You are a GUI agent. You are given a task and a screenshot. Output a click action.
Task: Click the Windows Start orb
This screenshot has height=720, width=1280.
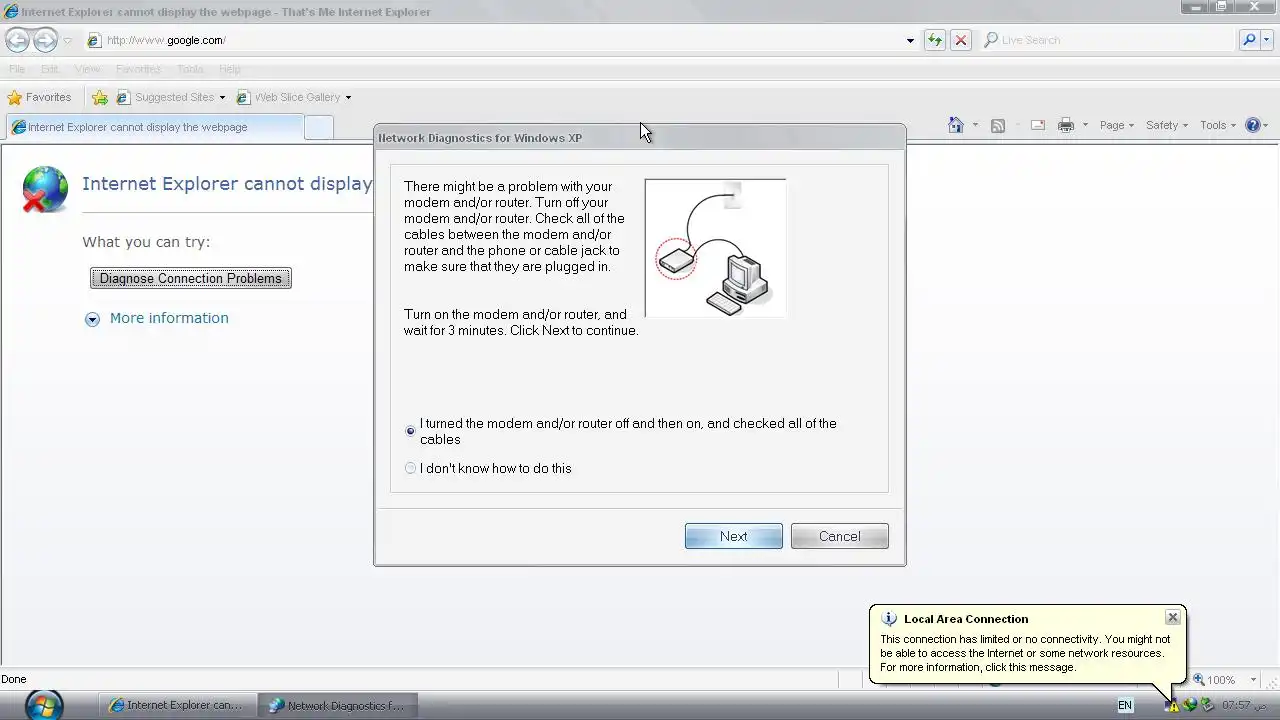coord(44,705)
